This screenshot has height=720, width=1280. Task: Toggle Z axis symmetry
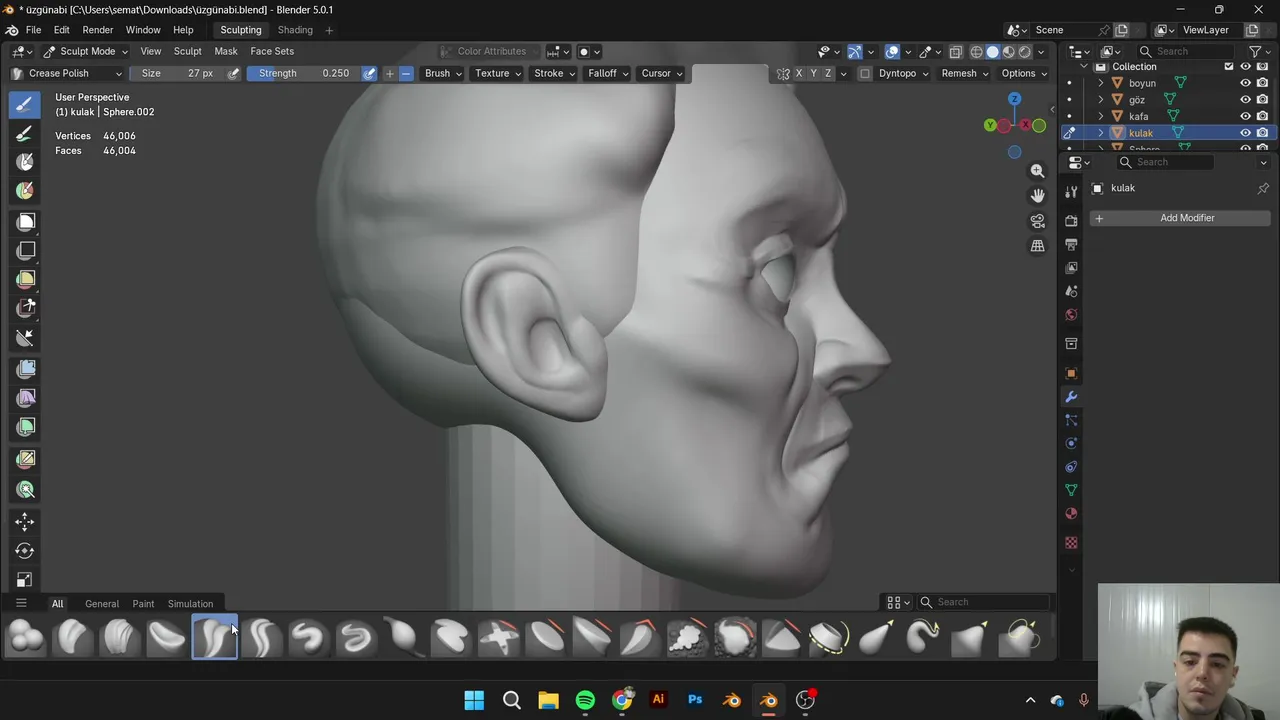click(828, 73)
